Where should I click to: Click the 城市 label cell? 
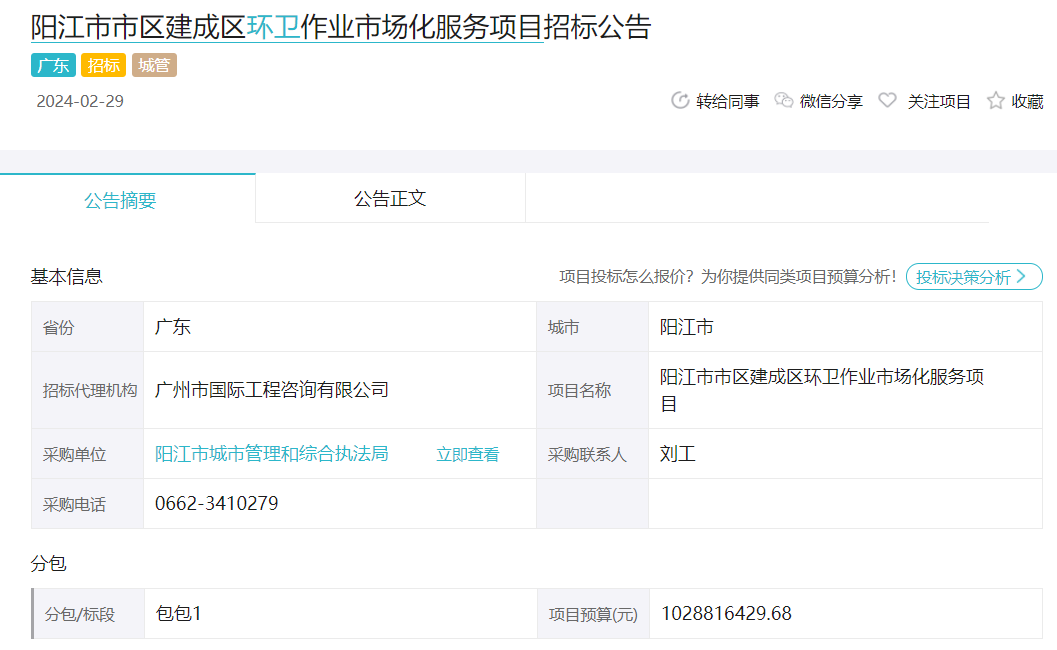click(593, 327)
